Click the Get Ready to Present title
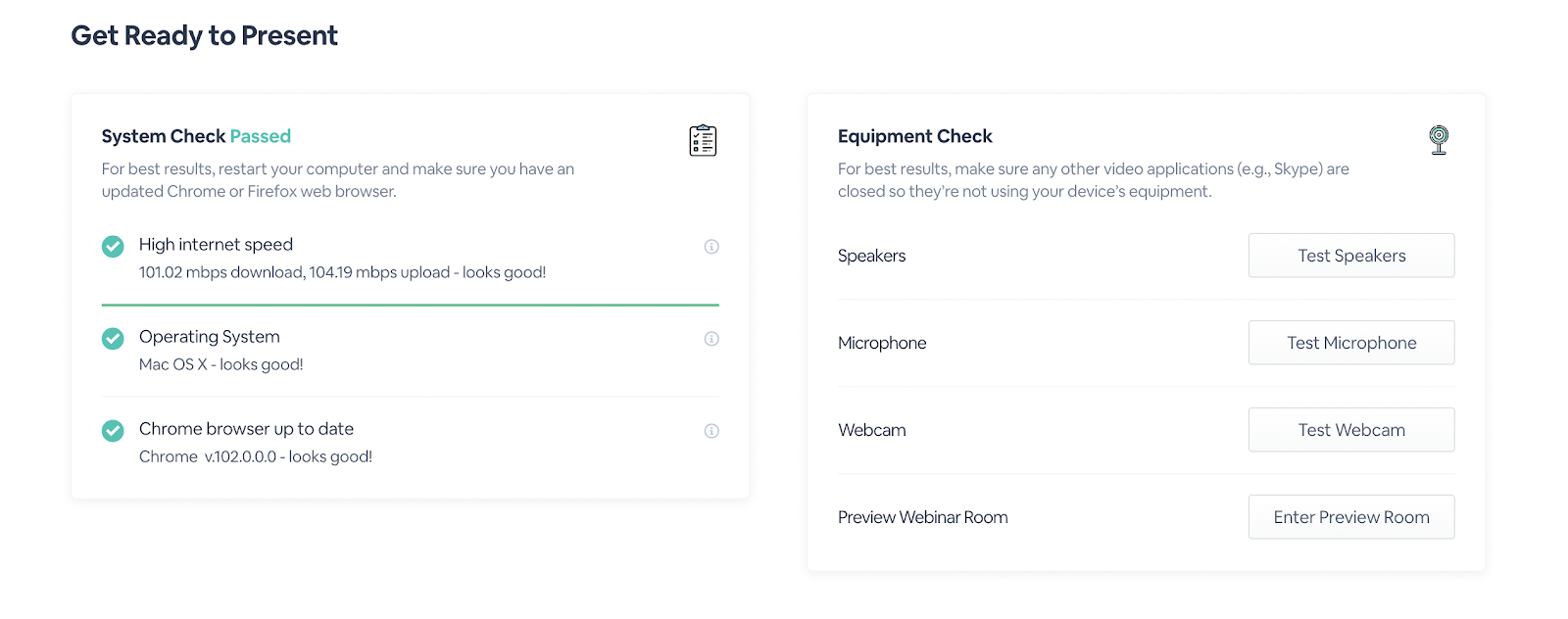1568x619 pixels. coord(204,36)
